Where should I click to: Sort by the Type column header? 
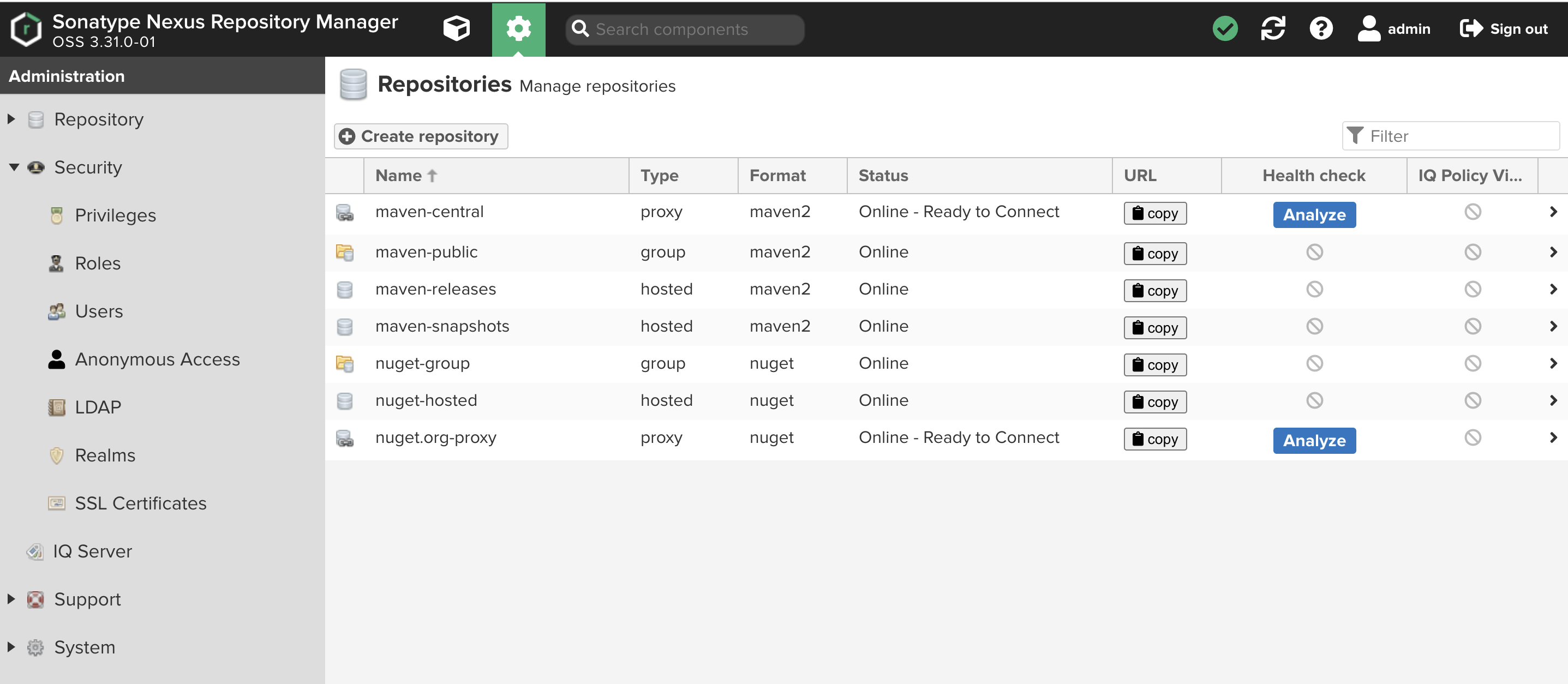pos(683,175)
